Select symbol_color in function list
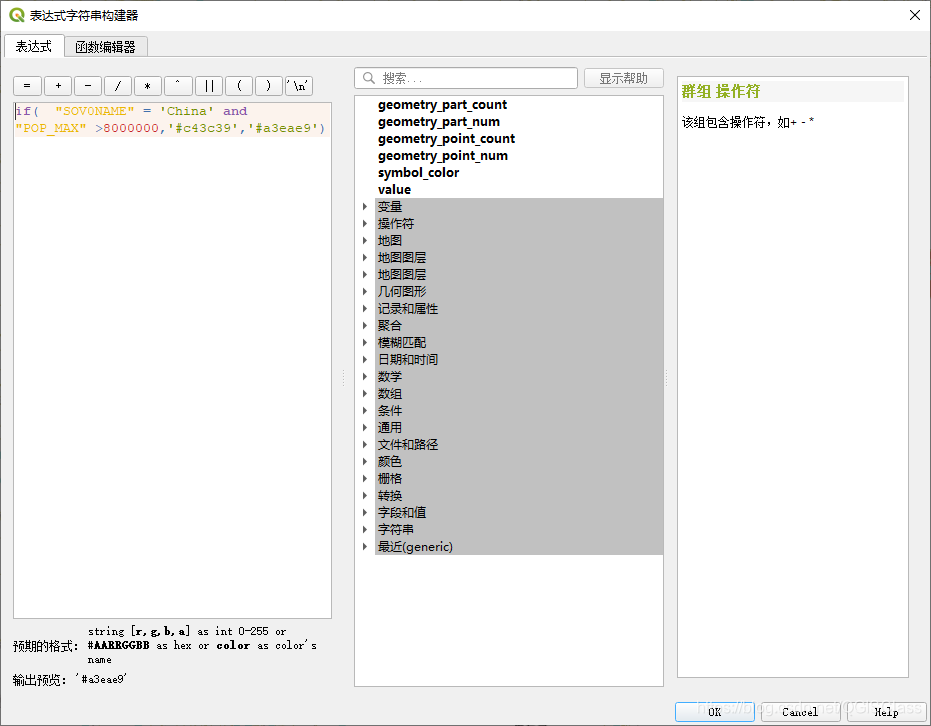Screen dimensions: 931x726 click(x=419, y=173)
